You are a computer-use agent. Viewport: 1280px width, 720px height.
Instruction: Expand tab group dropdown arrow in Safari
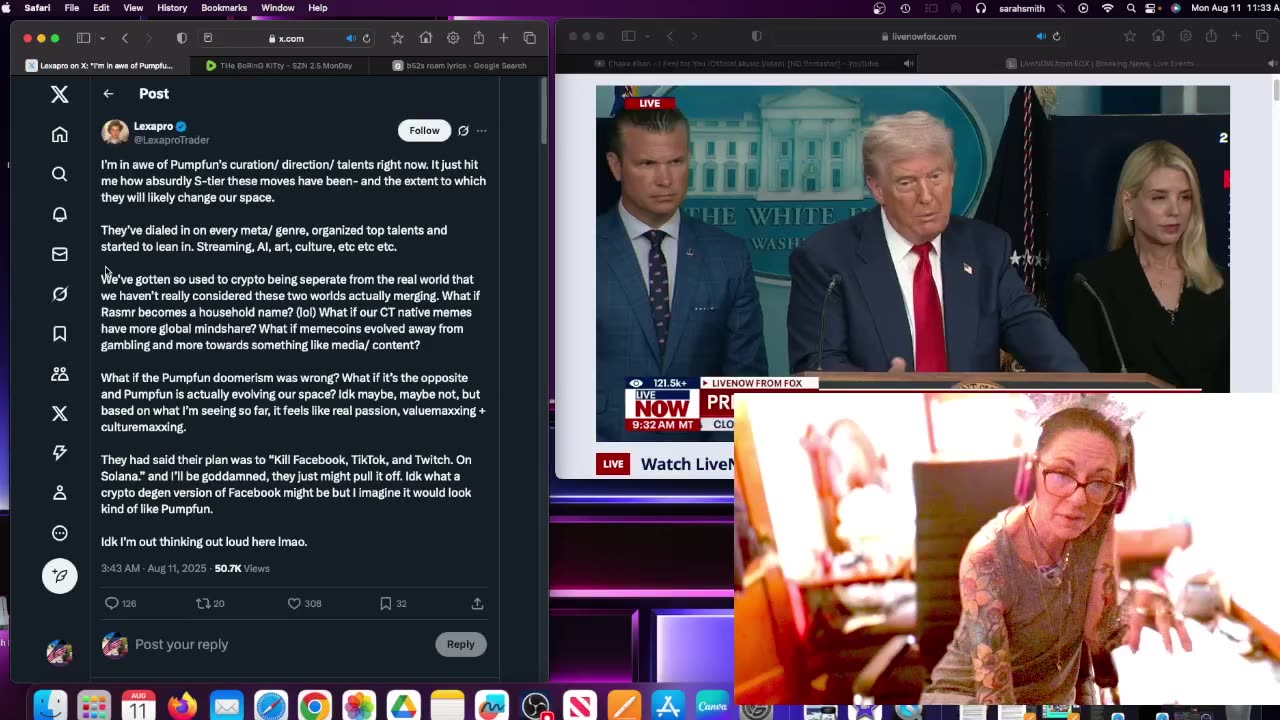102,38
